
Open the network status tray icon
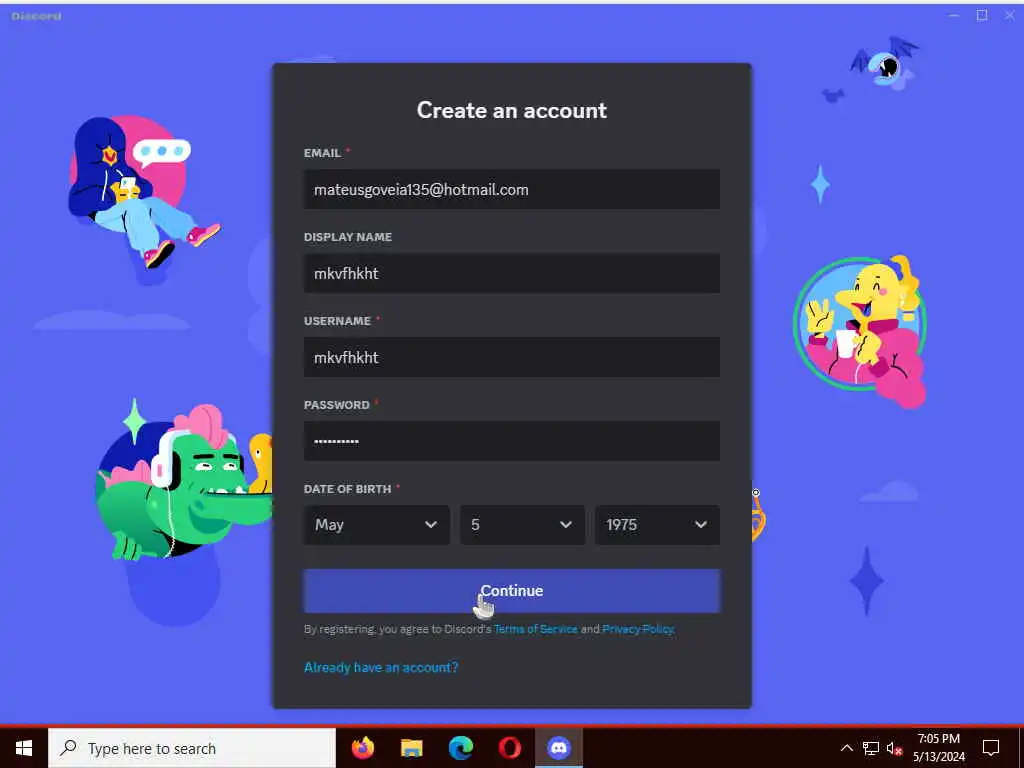click(x=871, y=748)
